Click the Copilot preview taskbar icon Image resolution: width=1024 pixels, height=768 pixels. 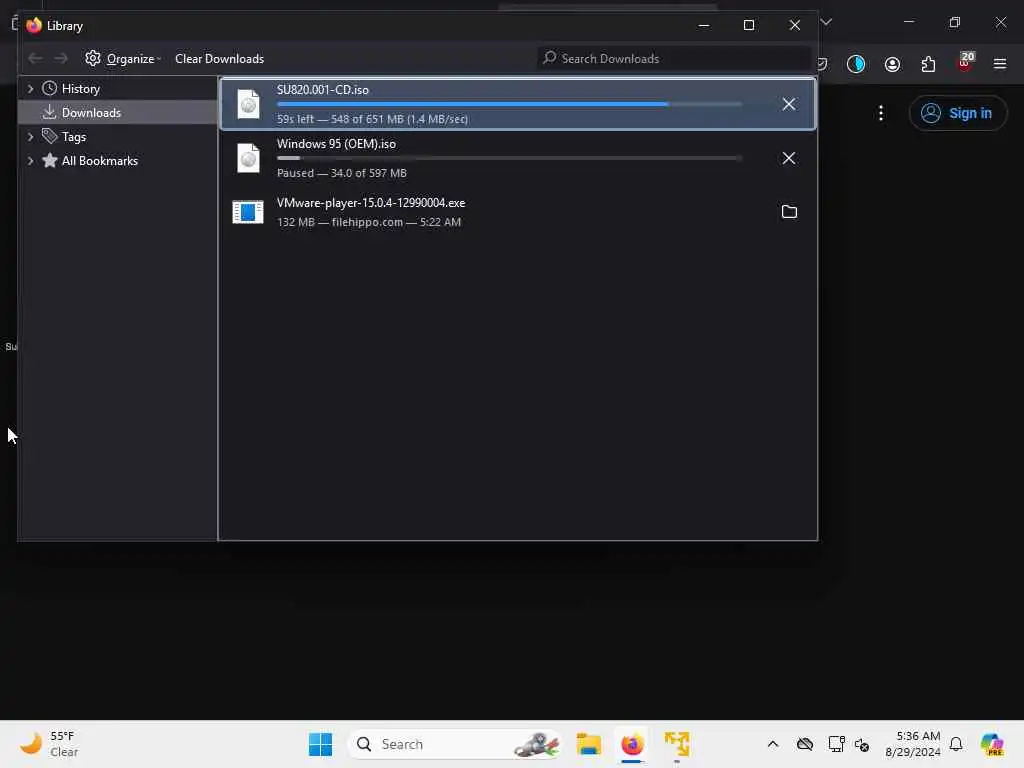(992, 744)
